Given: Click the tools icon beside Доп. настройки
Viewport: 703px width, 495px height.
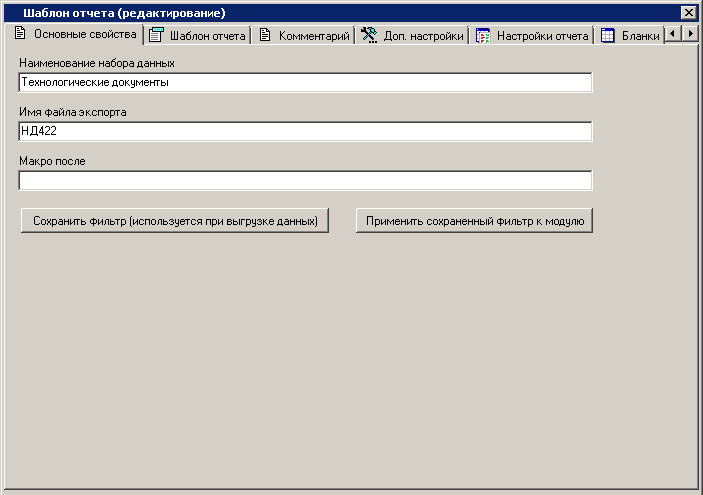Looking at the screenshot, I should 368,36.
